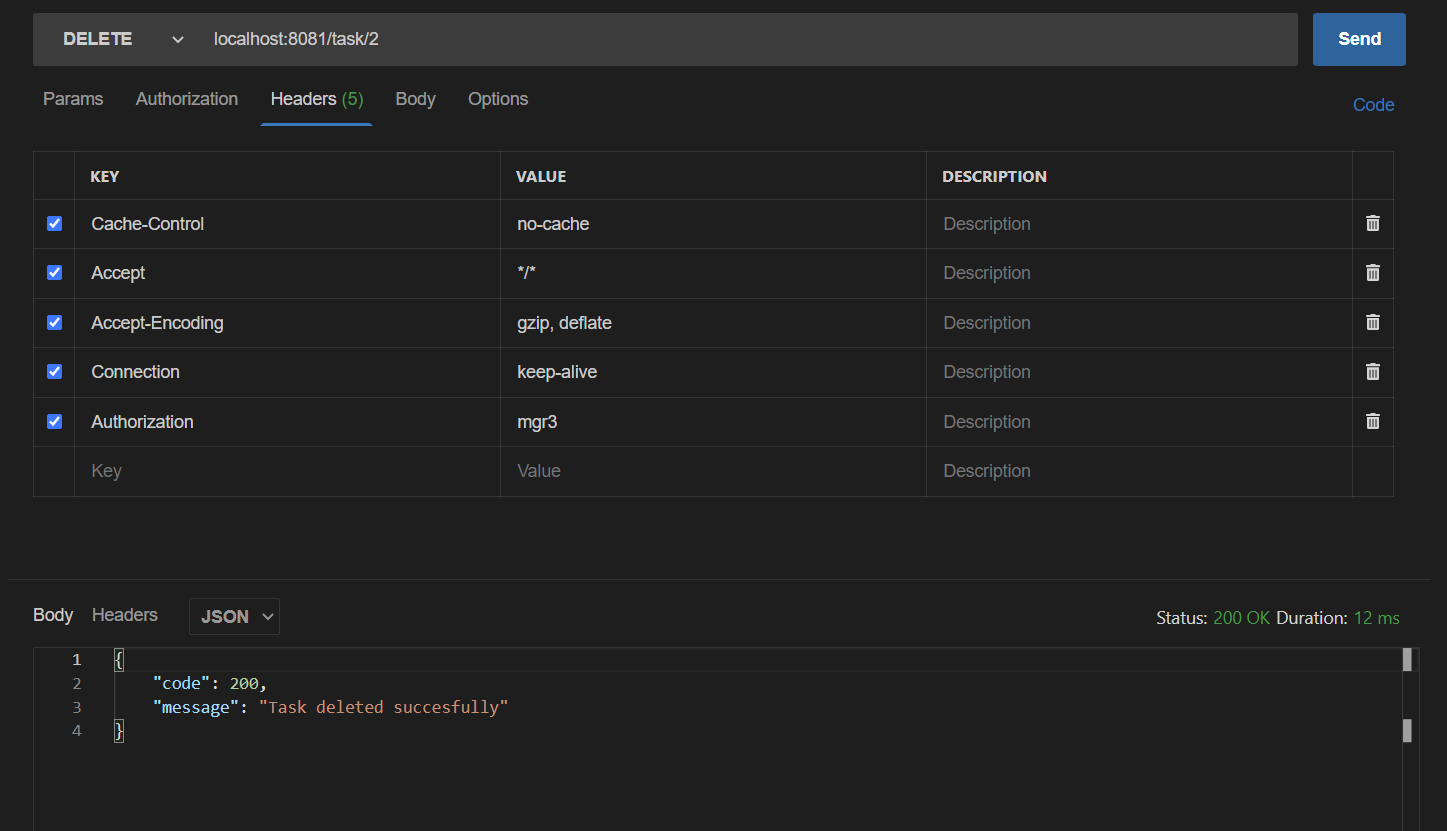Edit the */* value of Accept header

pyautogui.click(x=714, y=273)
